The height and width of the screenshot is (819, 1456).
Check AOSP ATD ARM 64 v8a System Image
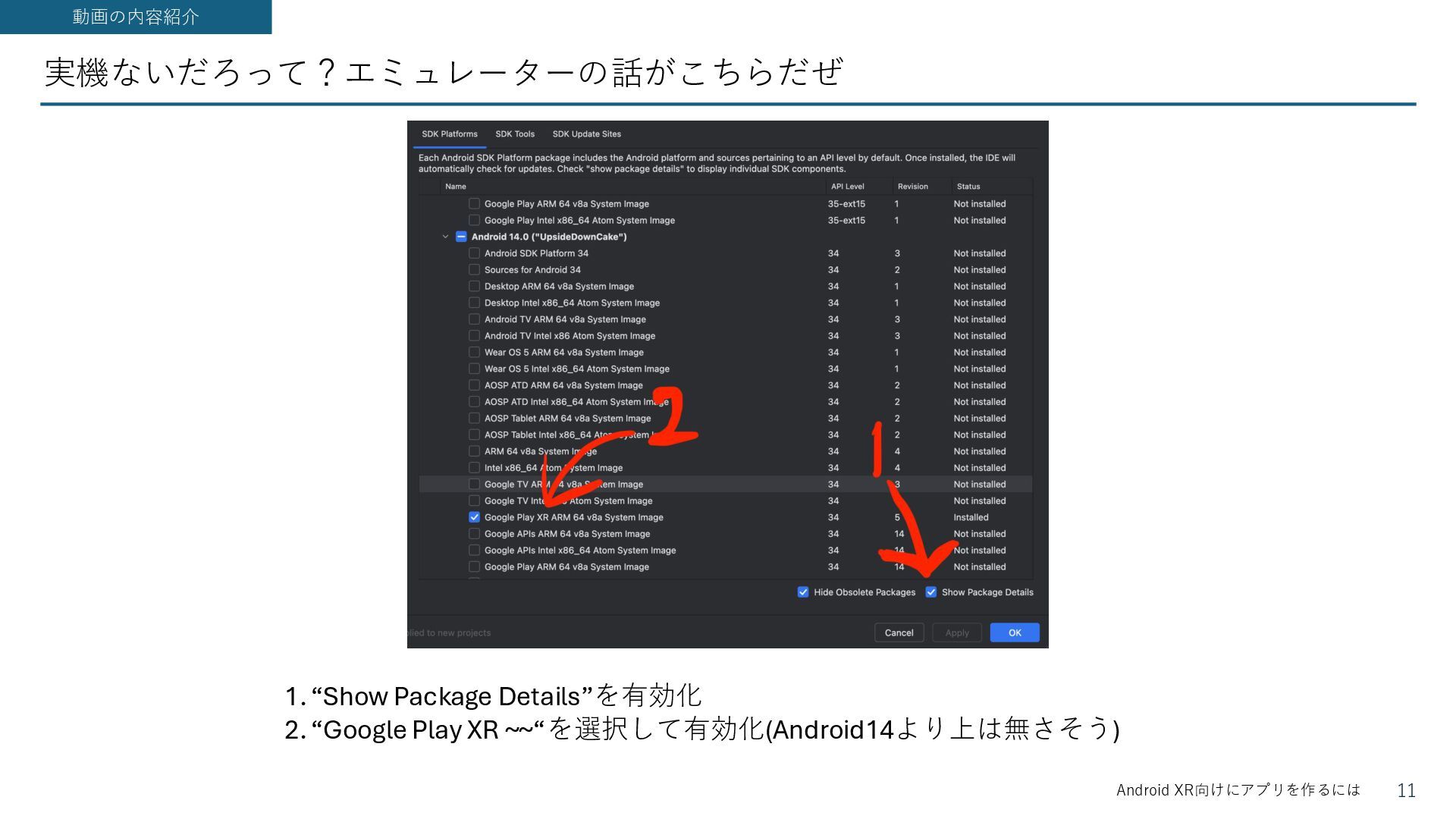[x=474, y=385]
